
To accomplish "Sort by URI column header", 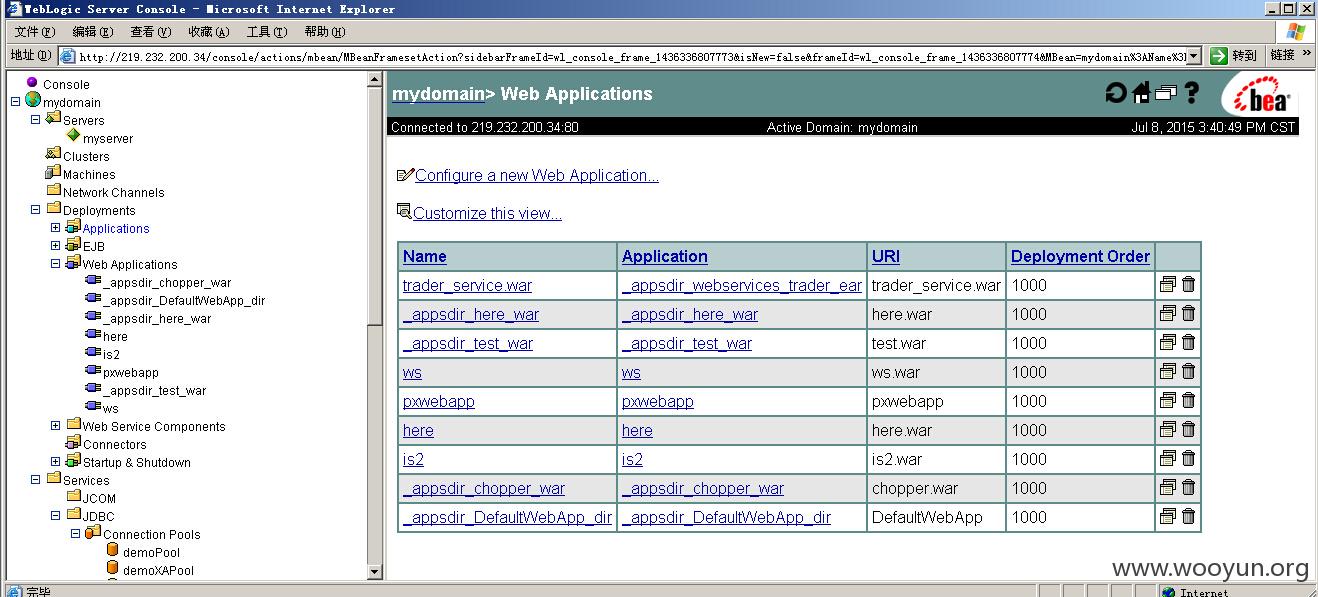I will [x=886, y=257].
